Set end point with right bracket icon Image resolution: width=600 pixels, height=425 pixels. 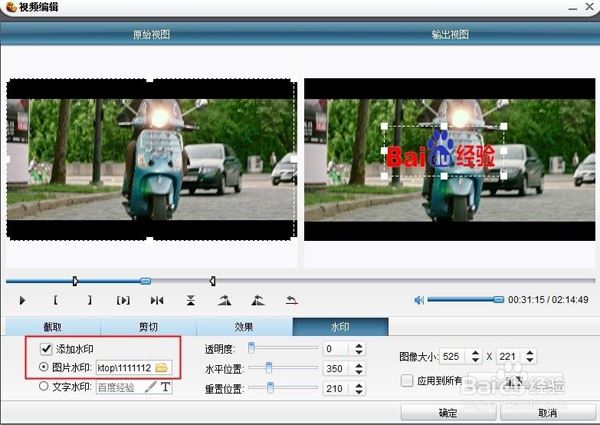[90, 300]
